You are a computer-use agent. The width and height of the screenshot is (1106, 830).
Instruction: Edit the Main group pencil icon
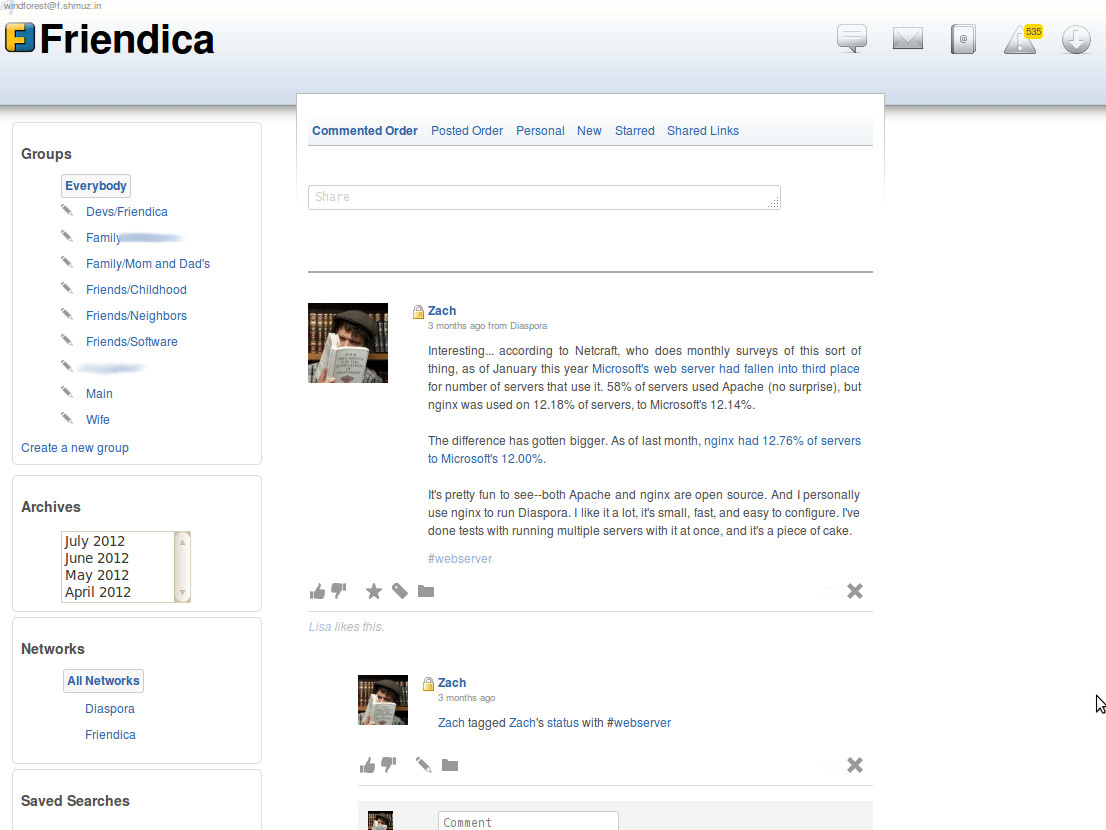click(67, 392)
